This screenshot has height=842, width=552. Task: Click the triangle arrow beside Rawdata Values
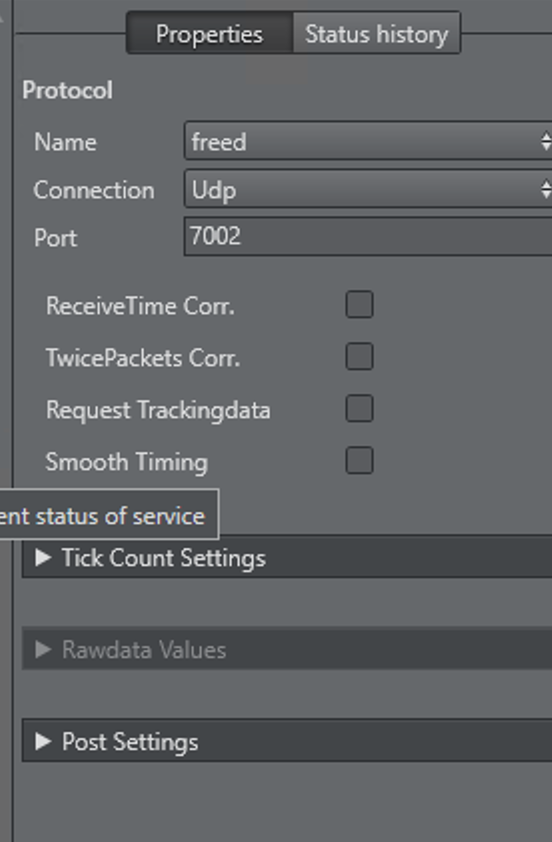(x=42, y=650)
